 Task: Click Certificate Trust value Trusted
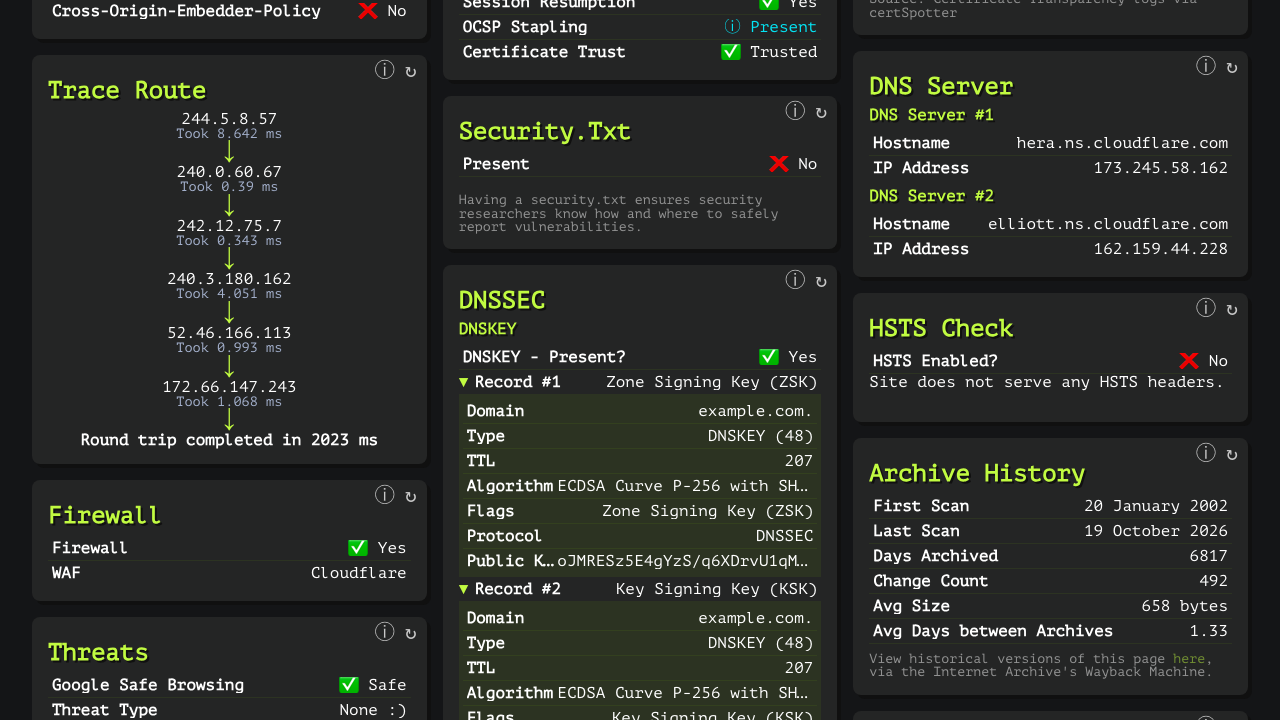[783, 52]
